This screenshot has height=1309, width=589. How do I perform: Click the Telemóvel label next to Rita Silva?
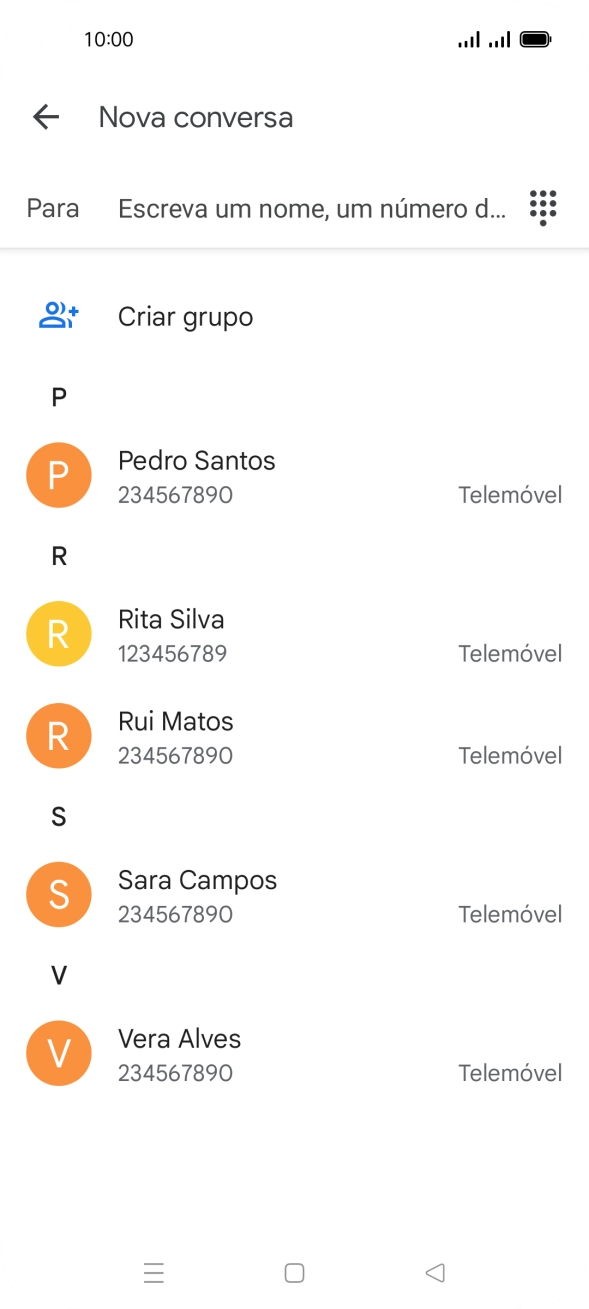point(510,653)
